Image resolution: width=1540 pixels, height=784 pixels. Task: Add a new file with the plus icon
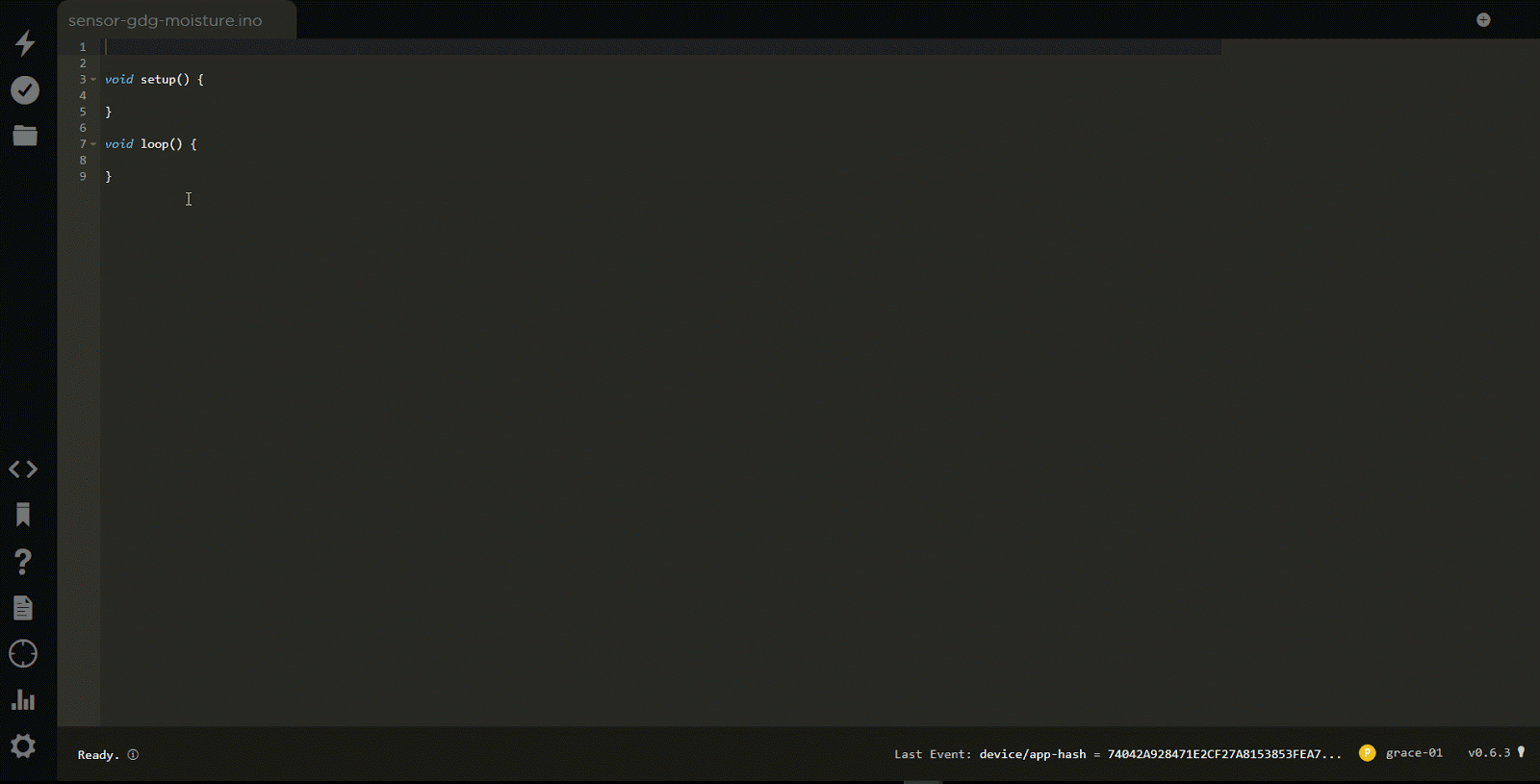1483,19
